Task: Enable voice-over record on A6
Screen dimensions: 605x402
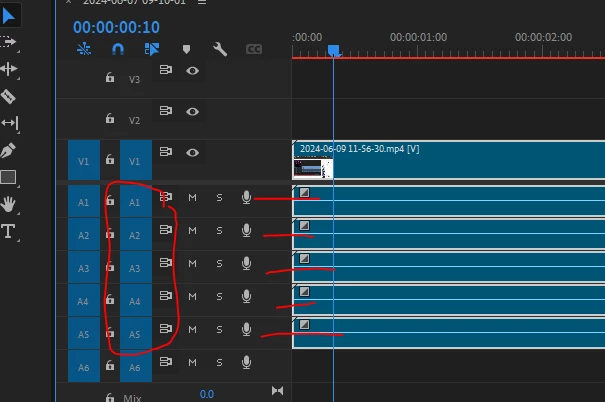Action: pos(246,362)
